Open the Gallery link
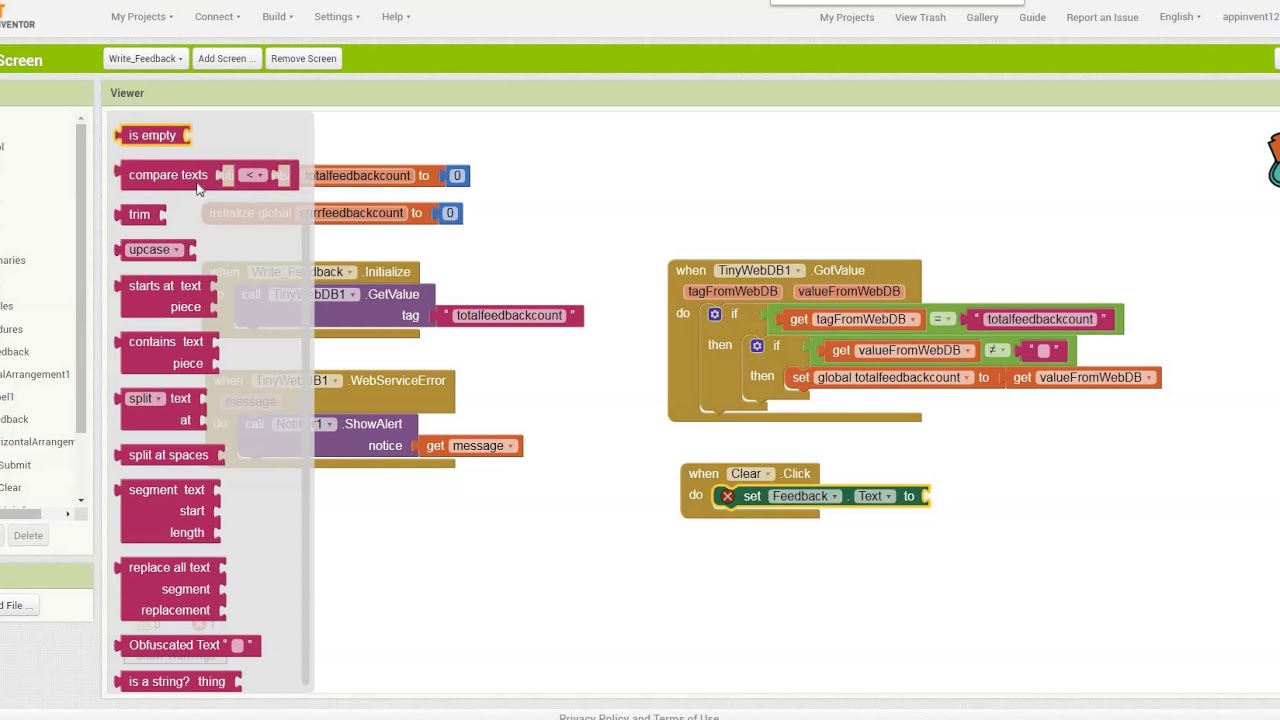The image size is (1280, 720). 982,17
